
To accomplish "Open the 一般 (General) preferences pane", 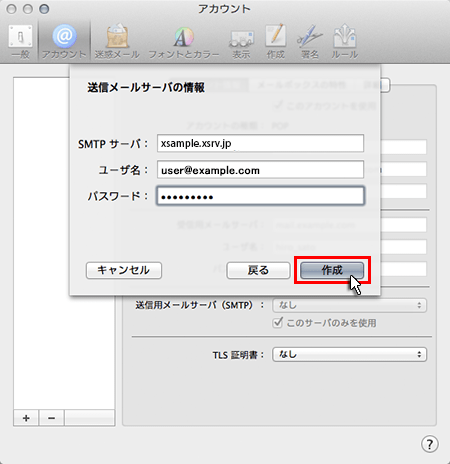I will pyautogui.click(x=21, y=42).
